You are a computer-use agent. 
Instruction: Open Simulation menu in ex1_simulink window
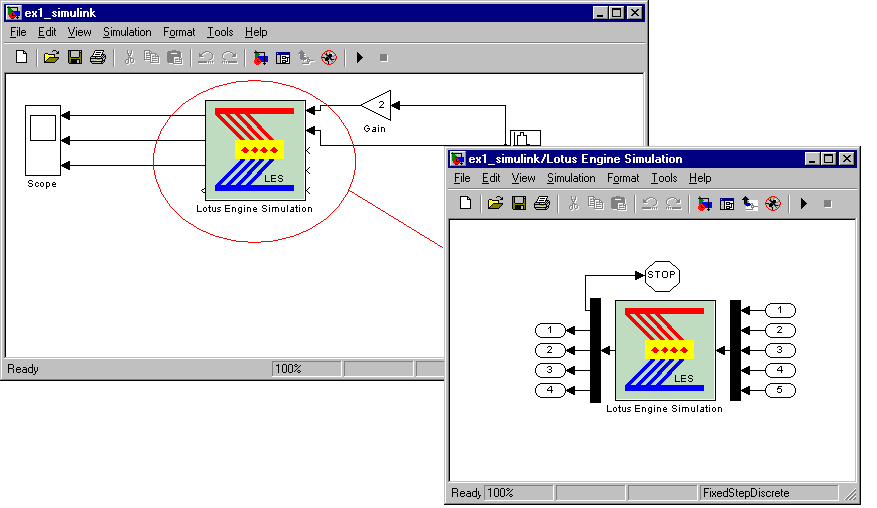coord(127,32)
